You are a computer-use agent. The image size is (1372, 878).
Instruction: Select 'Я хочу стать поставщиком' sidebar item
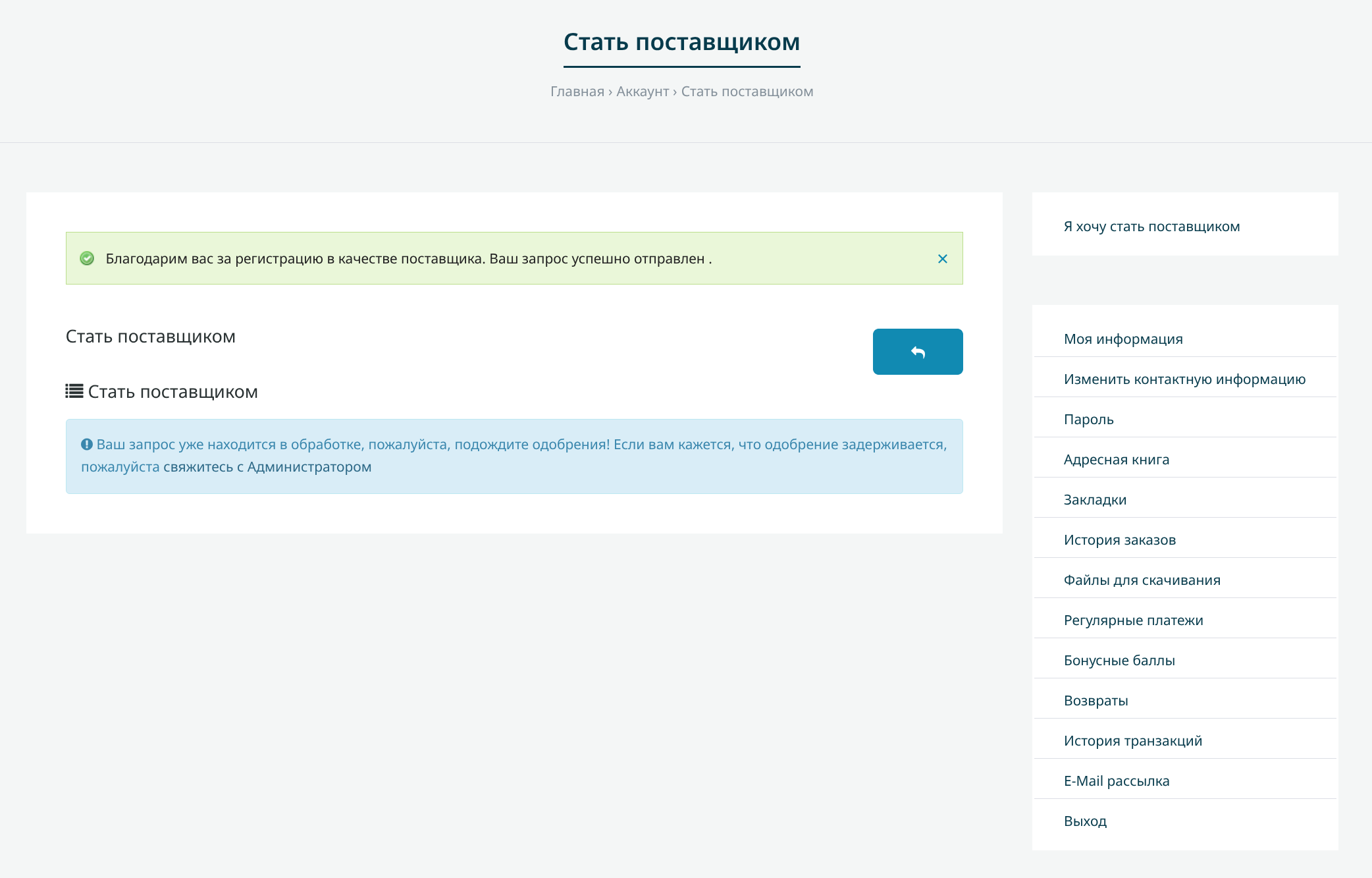click(x=1151, y=227)
